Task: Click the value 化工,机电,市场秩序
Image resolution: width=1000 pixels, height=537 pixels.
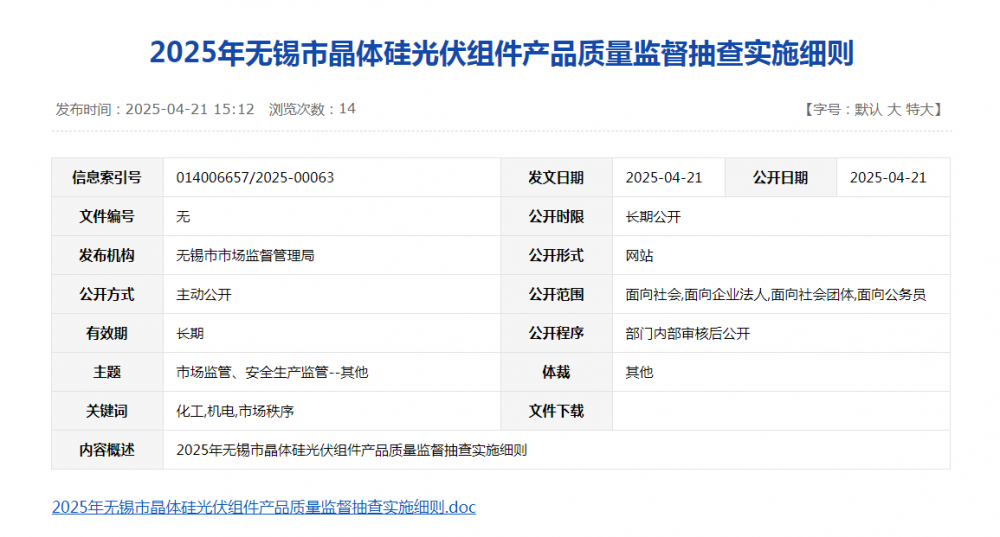Action: tap(235, 411)
